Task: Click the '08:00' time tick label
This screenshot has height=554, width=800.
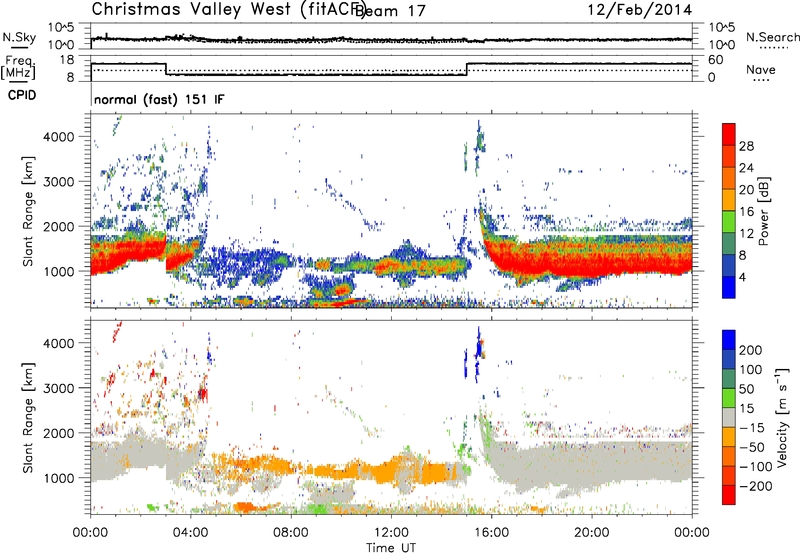Action: [x=291, y=532]
